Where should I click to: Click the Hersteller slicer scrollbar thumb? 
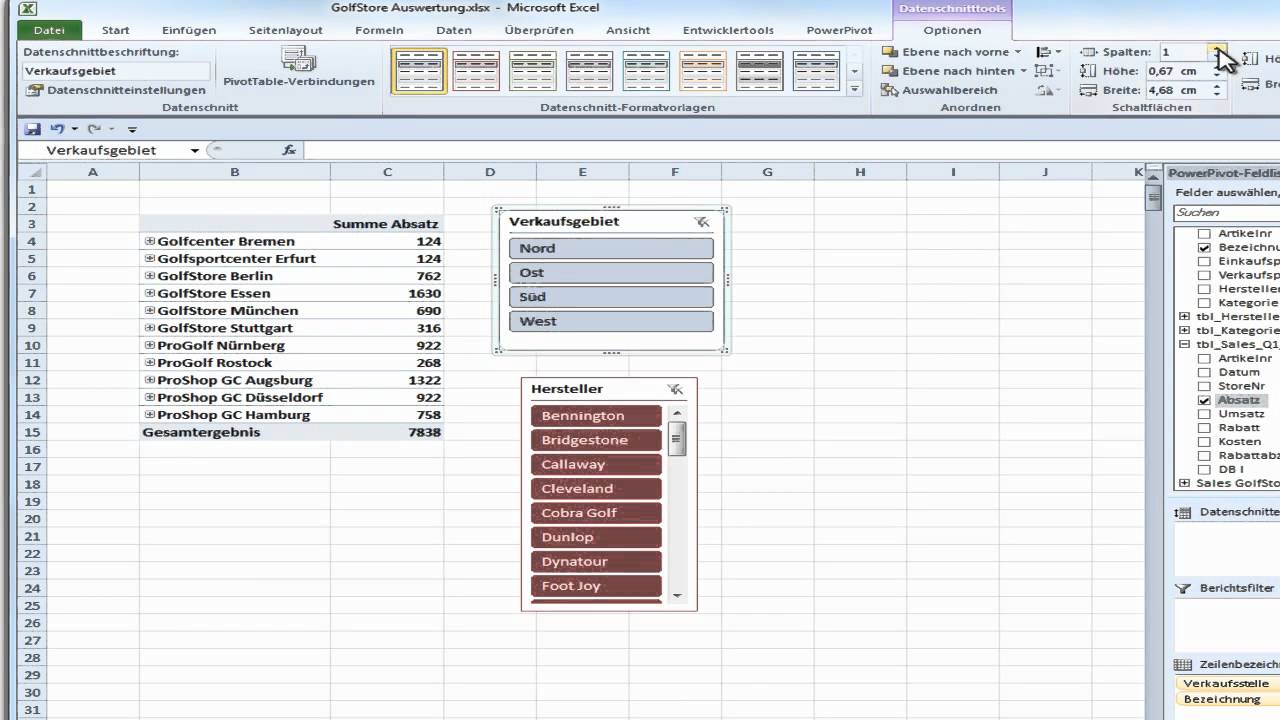677,439
